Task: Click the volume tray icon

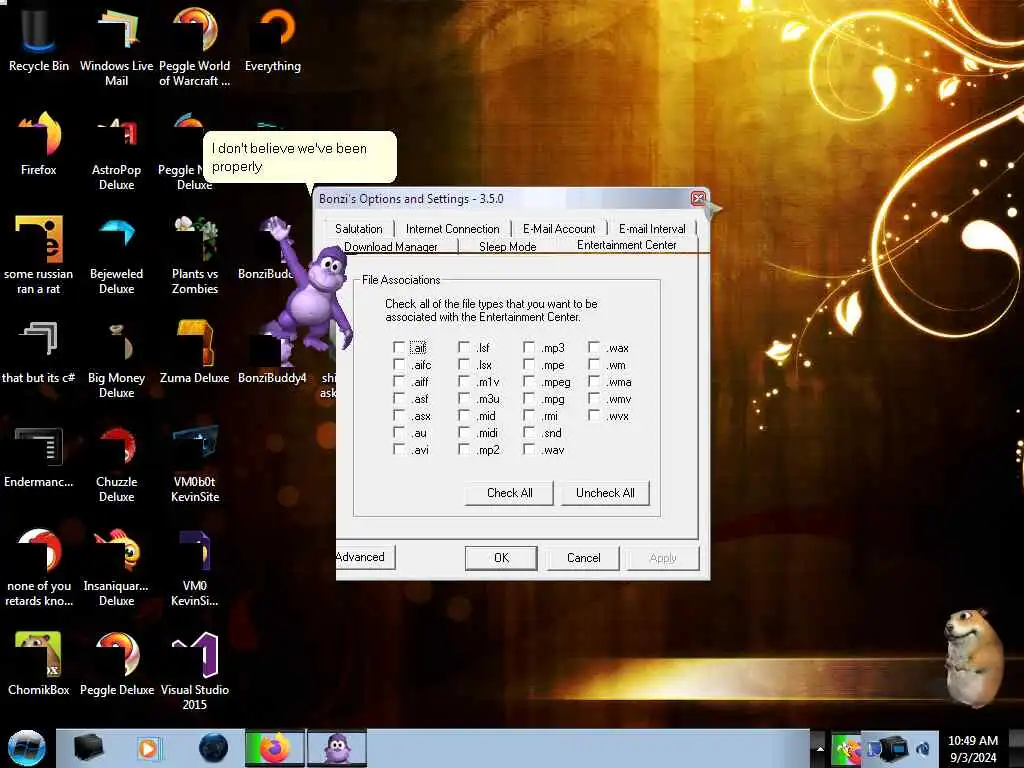Action: (x=923, y=748)
